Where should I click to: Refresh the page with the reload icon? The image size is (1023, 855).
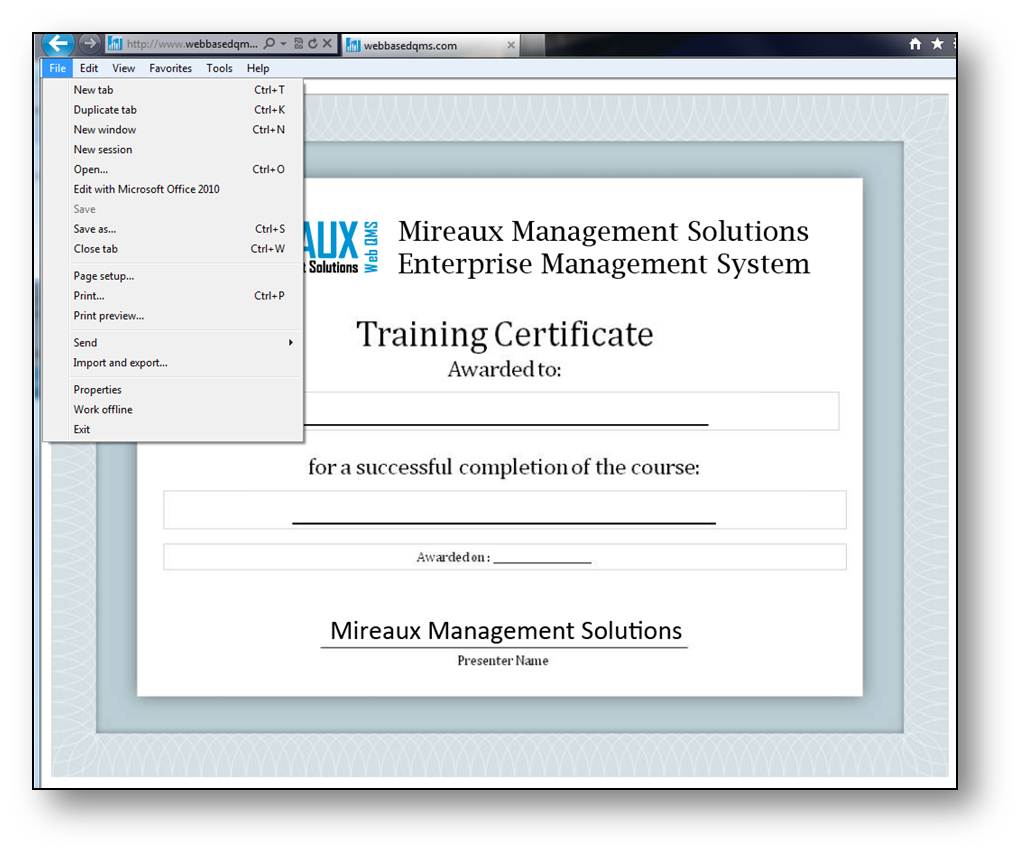(x=313, y=44)
